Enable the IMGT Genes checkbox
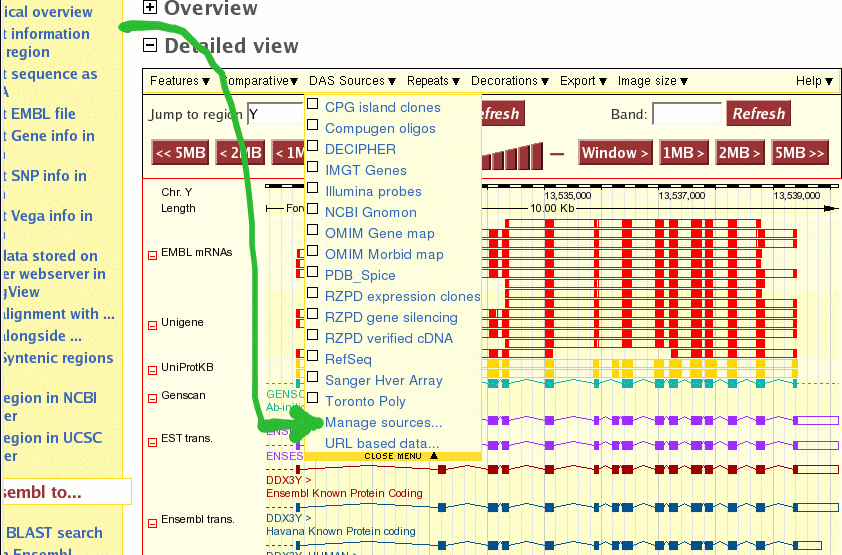 (x=313, y=166)
